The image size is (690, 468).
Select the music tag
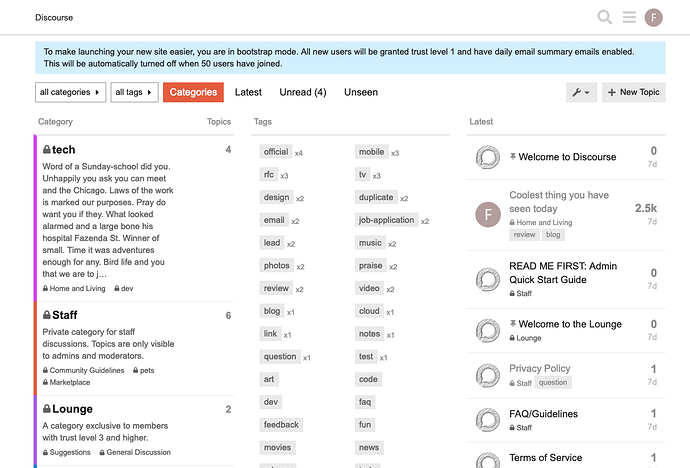click(370, 243)
